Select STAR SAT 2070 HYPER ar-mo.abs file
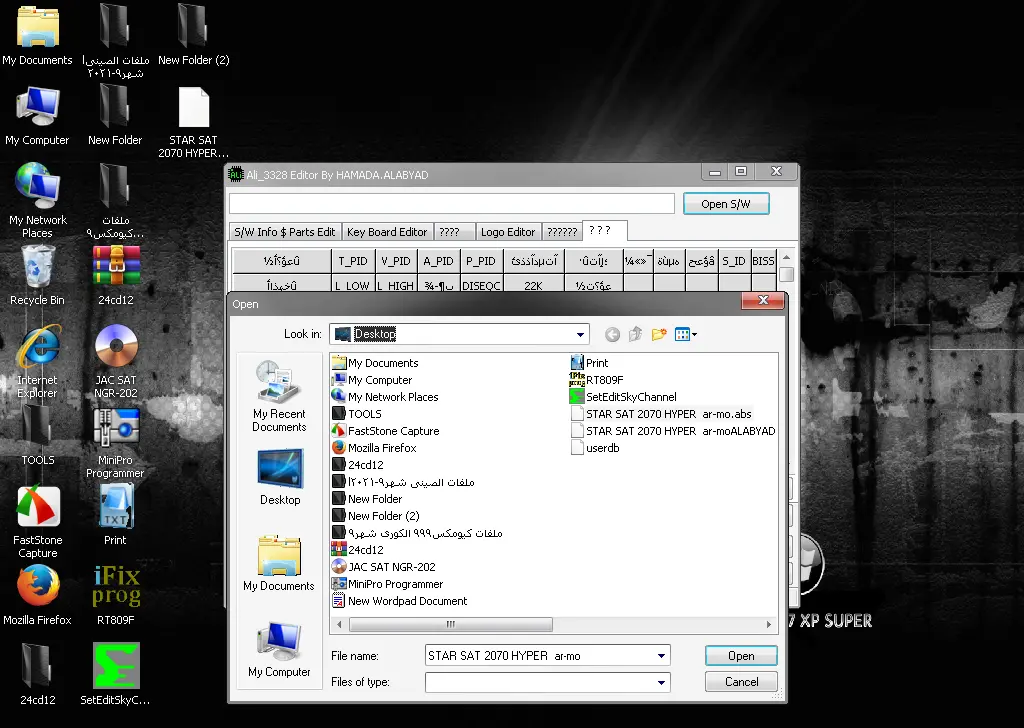1024x728 pixels. point(661,414)
